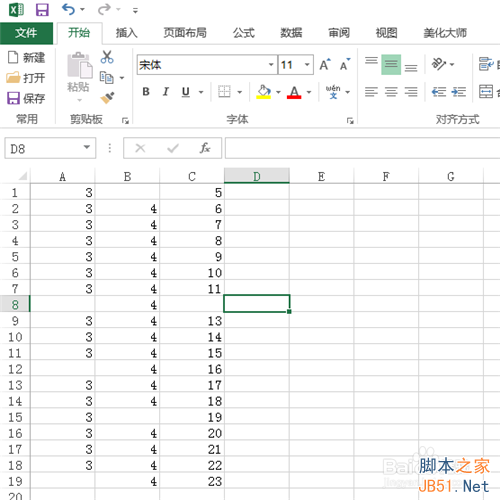This screenshot has height=500, width=500.
Task: Toggle italic formatting
Action: [x=166, y=91]
